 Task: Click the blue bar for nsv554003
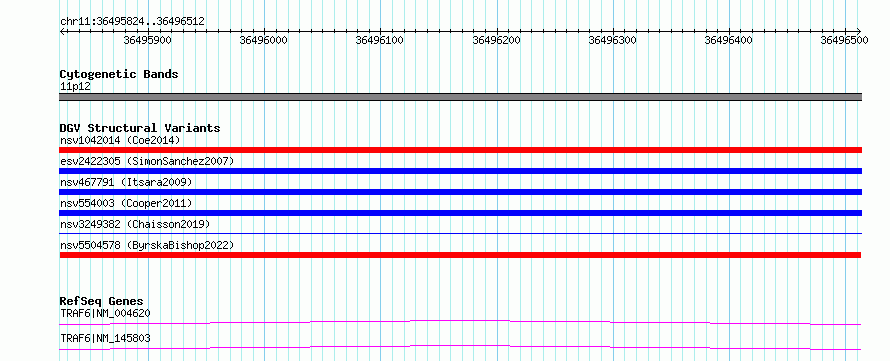(x=460, y=213)
